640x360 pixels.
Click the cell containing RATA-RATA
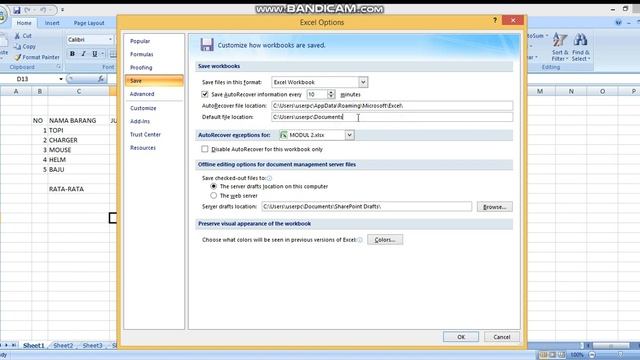78,189
